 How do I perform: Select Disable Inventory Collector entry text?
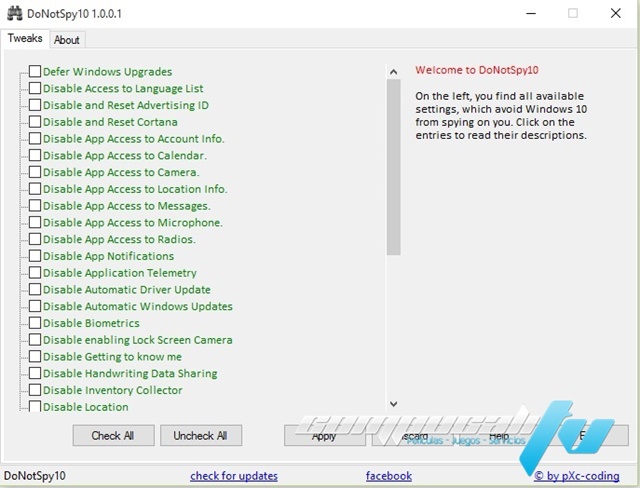point(113,390)
